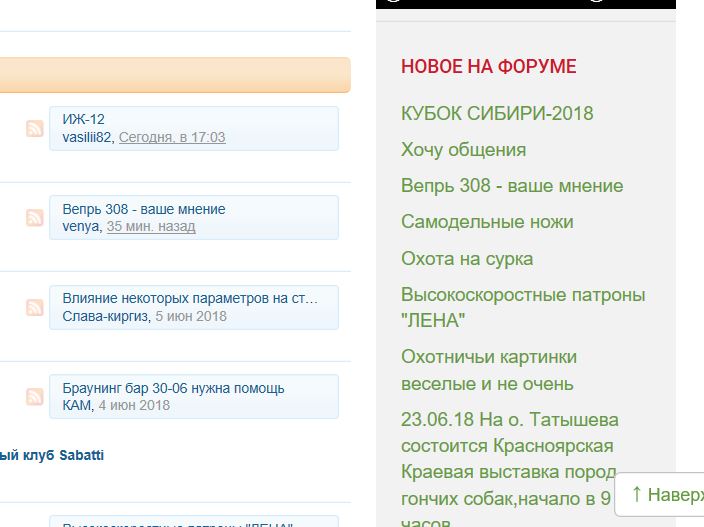Click the 'Сегодня, в 17:03' timestamp

172,137
